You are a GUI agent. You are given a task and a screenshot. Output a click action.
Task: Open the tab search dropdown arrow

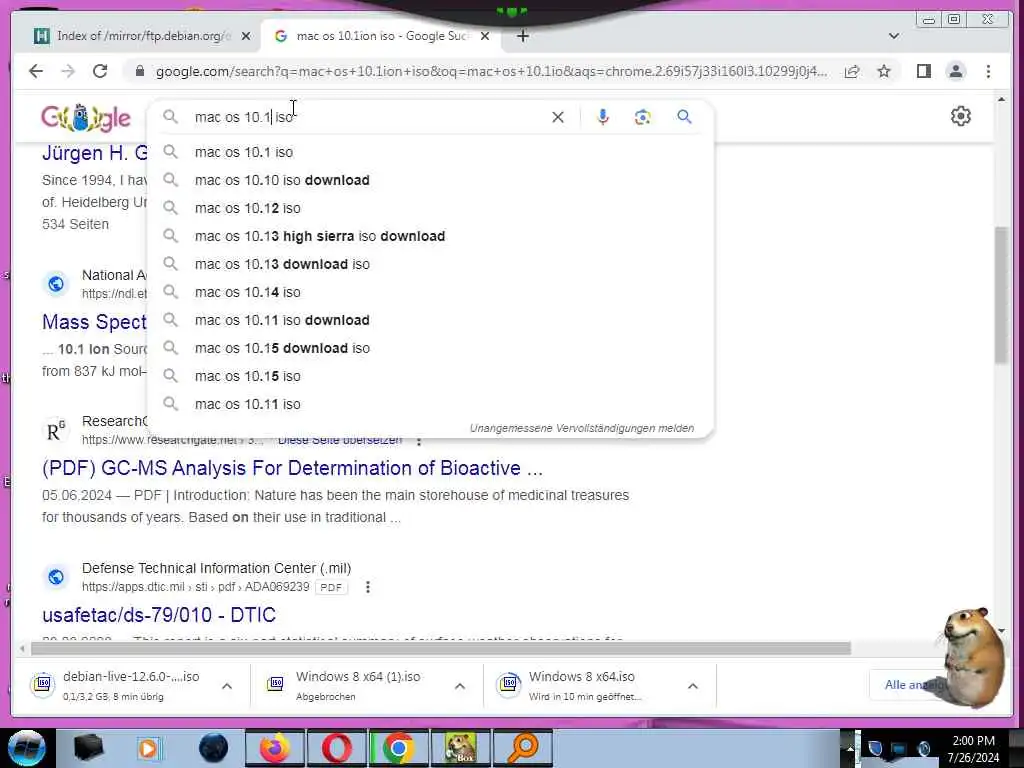(x=893, y=36)
